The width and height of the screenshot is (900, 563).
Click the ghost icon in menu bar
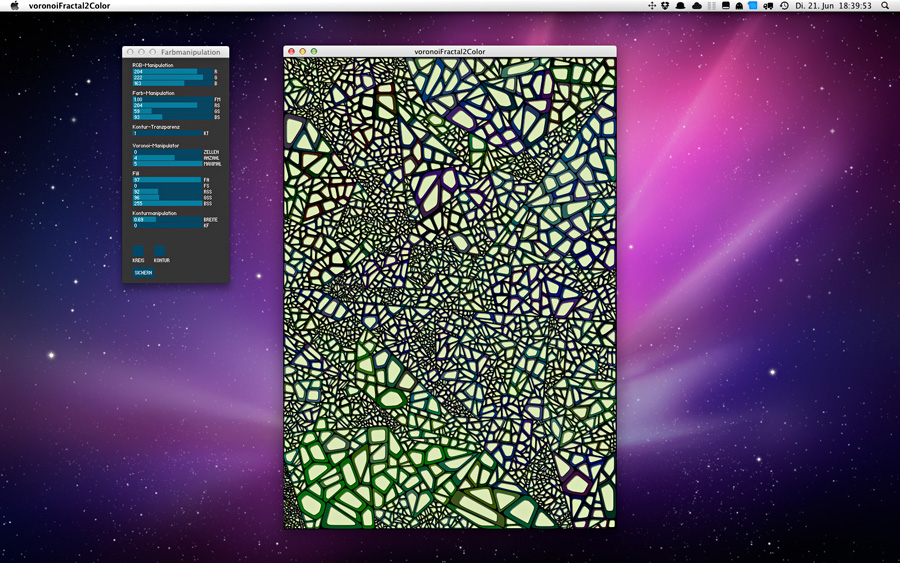pyautogui.click(x=739, y=6)
